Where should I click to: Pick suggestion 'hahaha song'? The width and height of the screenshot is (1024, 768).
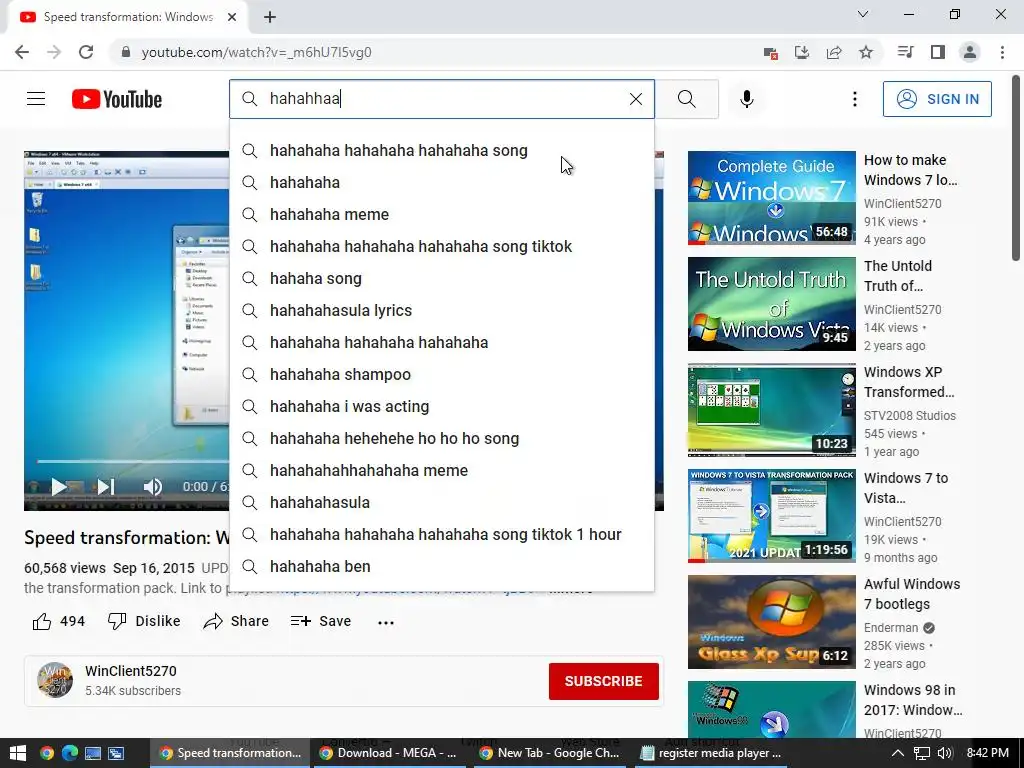click(x=441, y=278)
